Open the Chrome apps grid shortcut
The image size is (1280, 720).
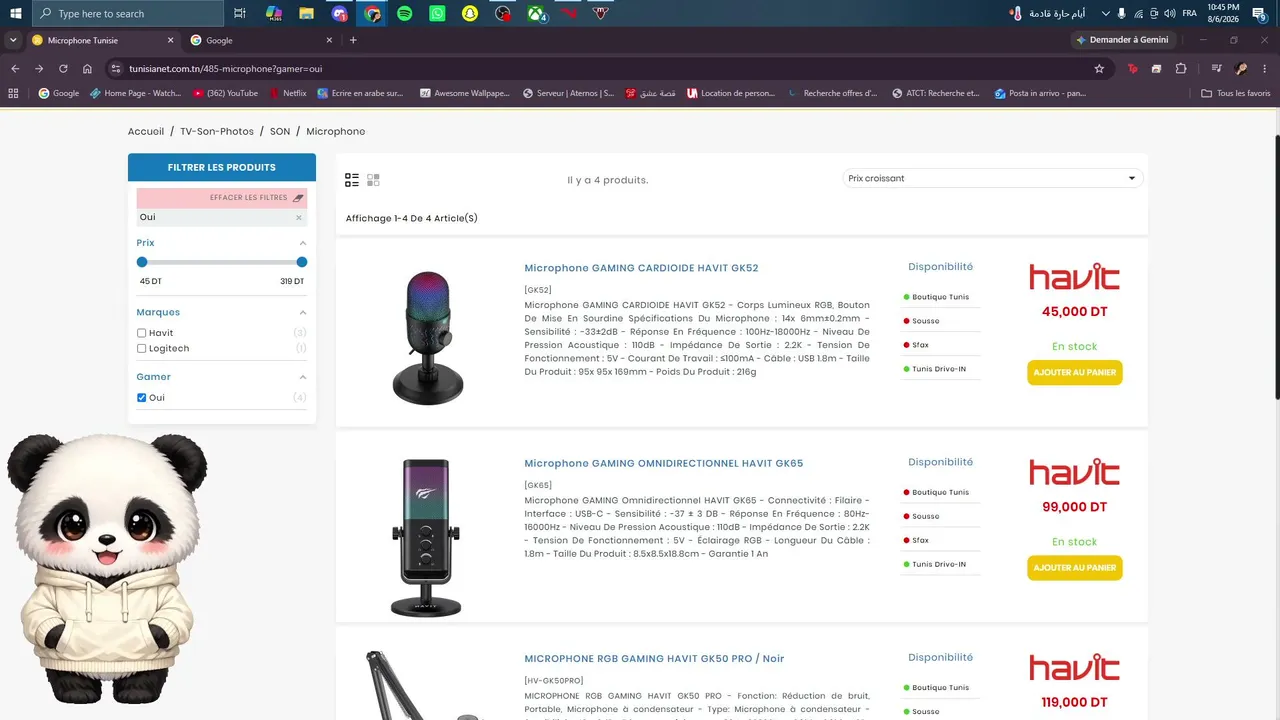[x=13, y=93]
